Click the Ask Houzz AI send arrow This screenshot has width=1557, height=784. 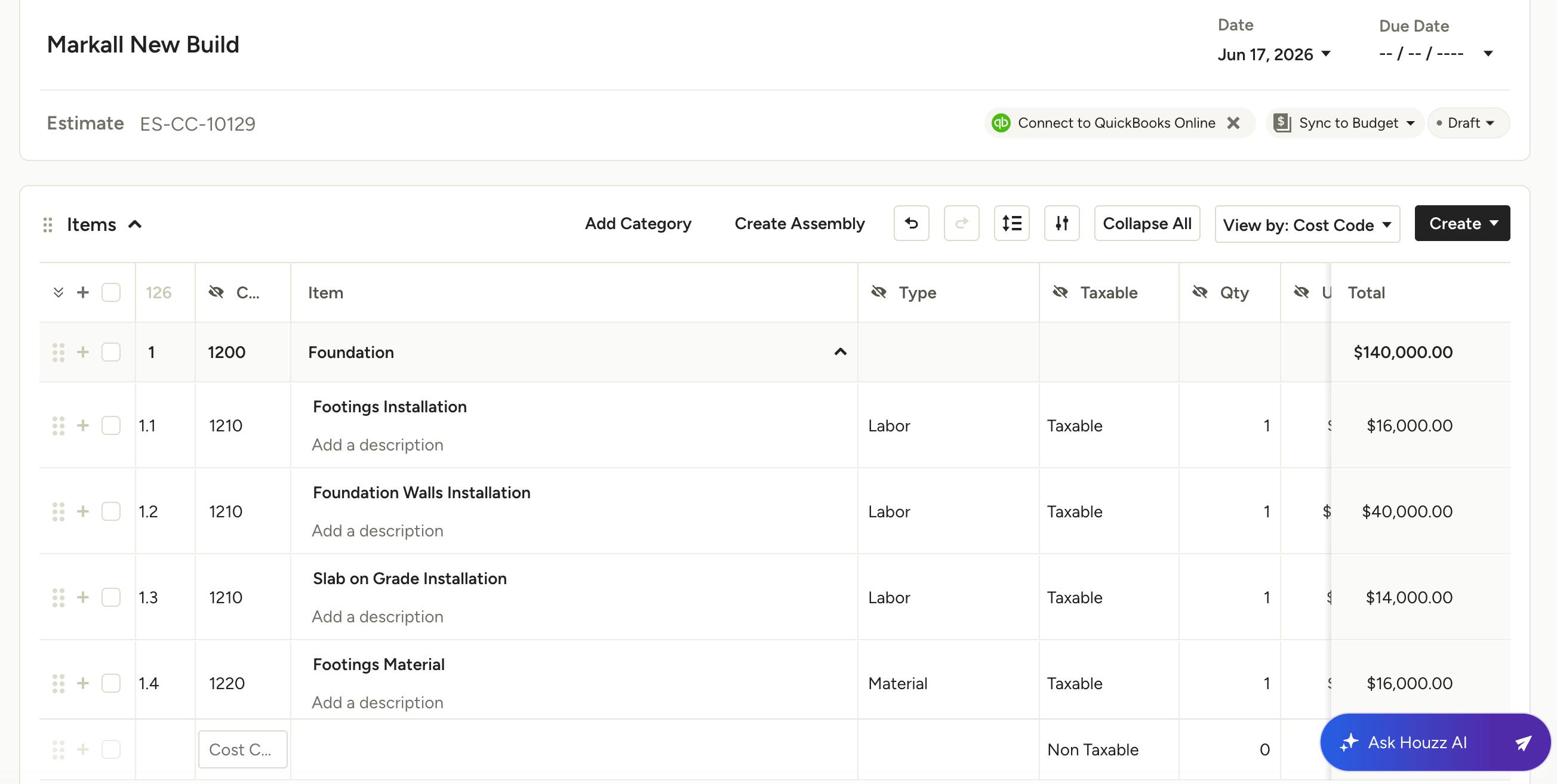tap(1523, 742)
